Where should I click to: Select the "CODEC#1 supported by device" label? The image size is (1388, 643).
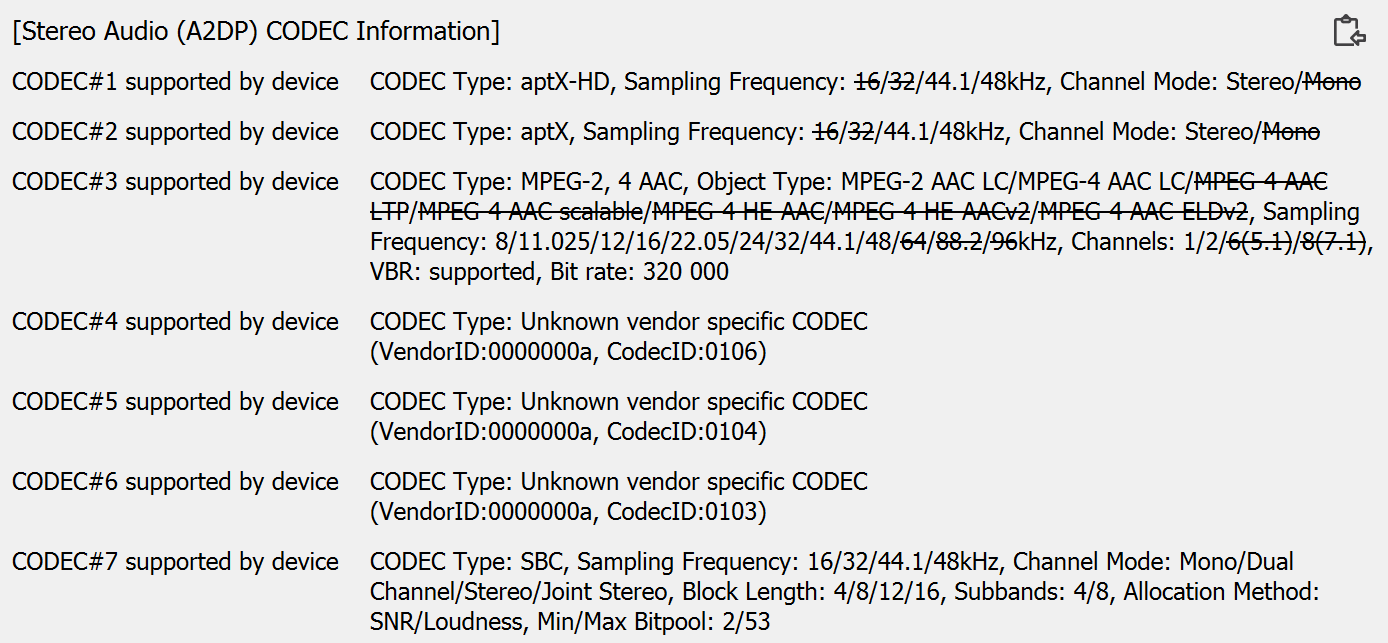click(x=175, y=82)
